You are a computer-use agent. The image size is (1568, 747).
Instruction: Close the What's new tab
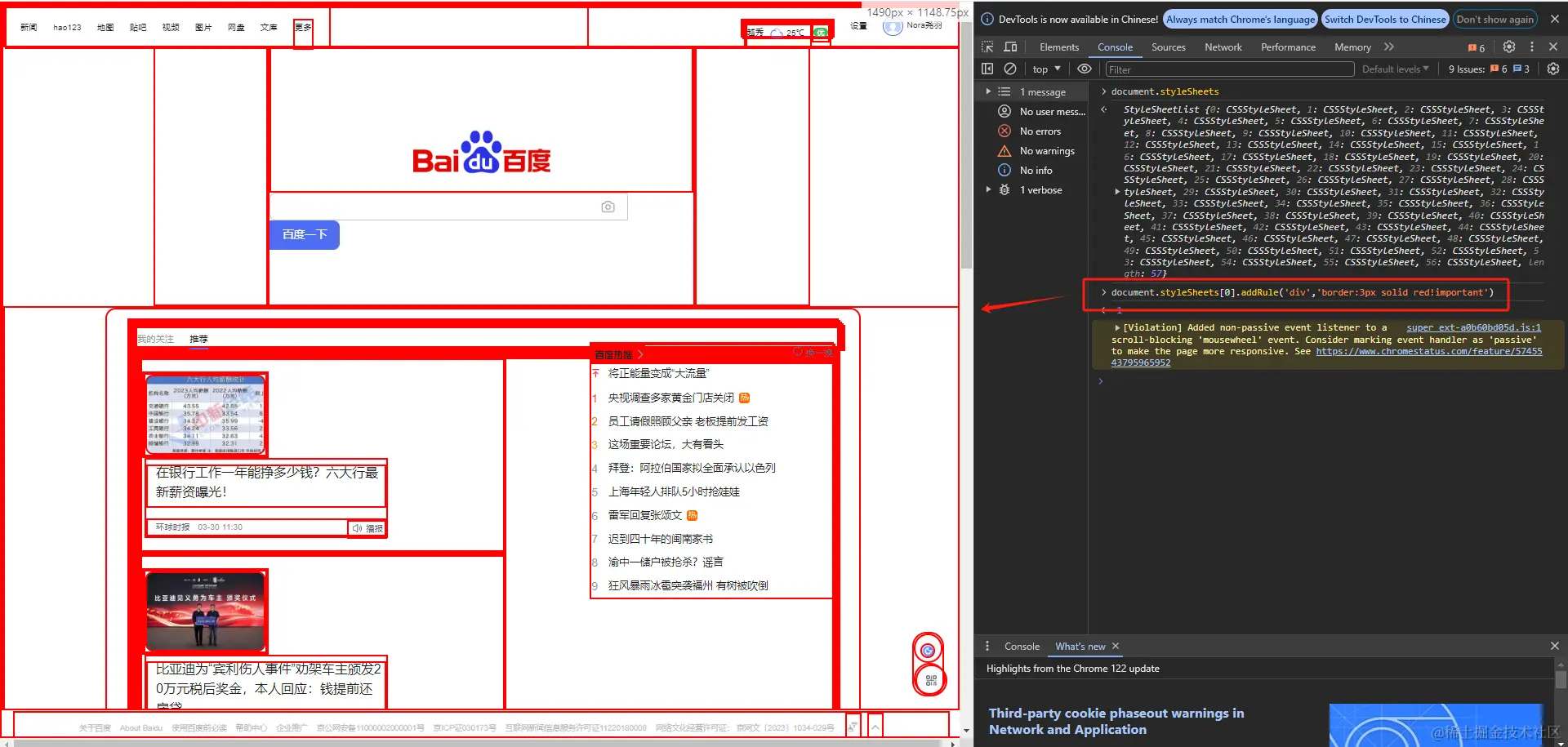1116,646
